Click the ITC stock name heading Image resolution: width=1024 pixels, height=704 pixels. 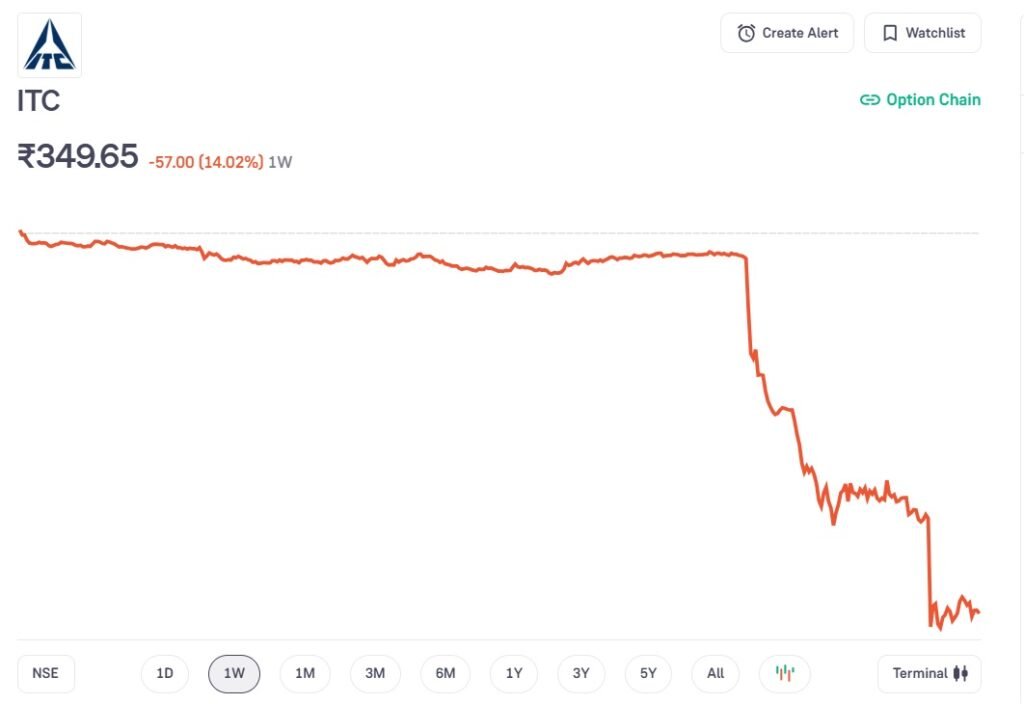(x=39, y=101)
